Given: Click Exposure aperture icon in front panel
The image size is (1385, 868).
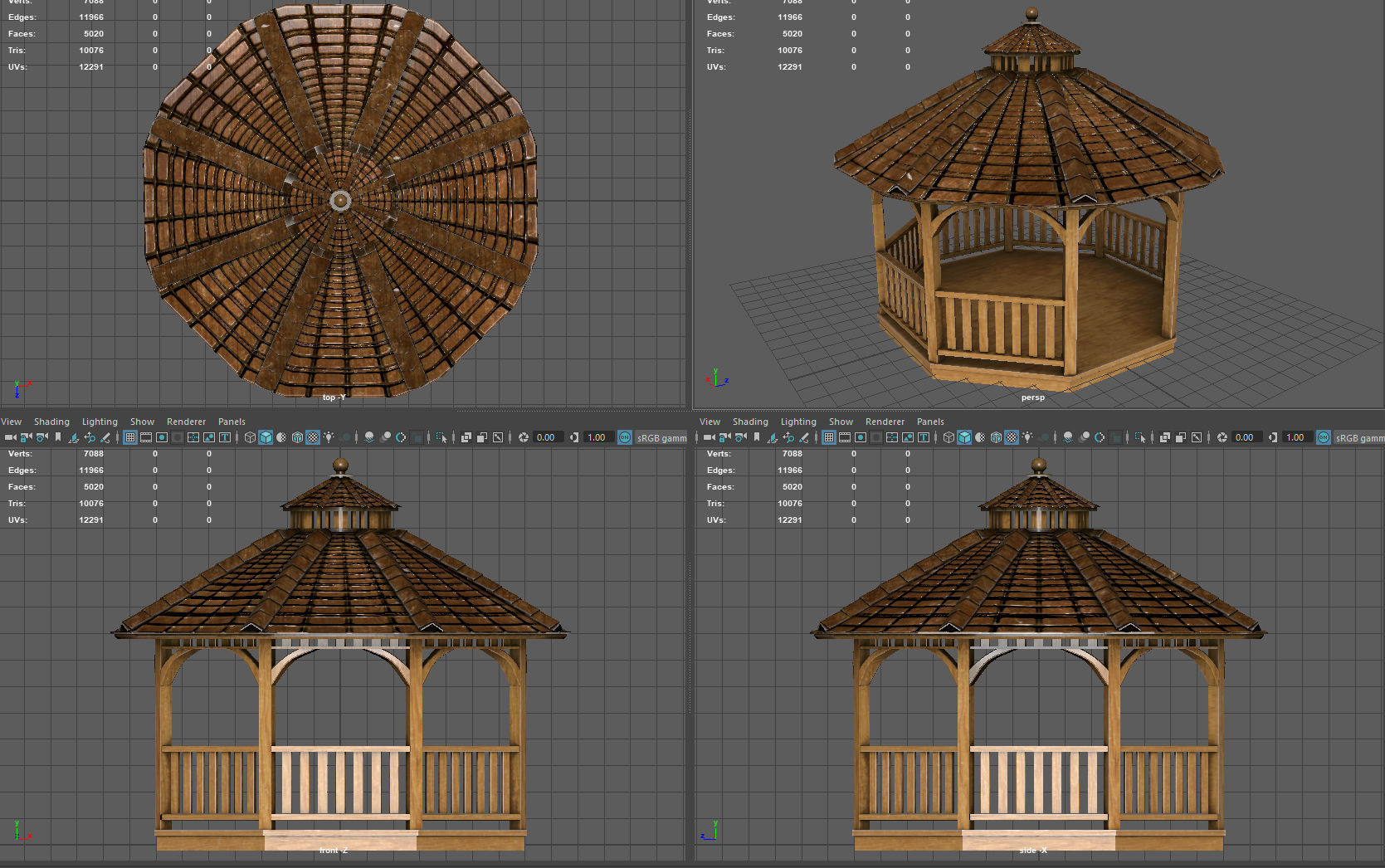Looking at the screenshot, I should pyautogui.click(x=523, y=437).
